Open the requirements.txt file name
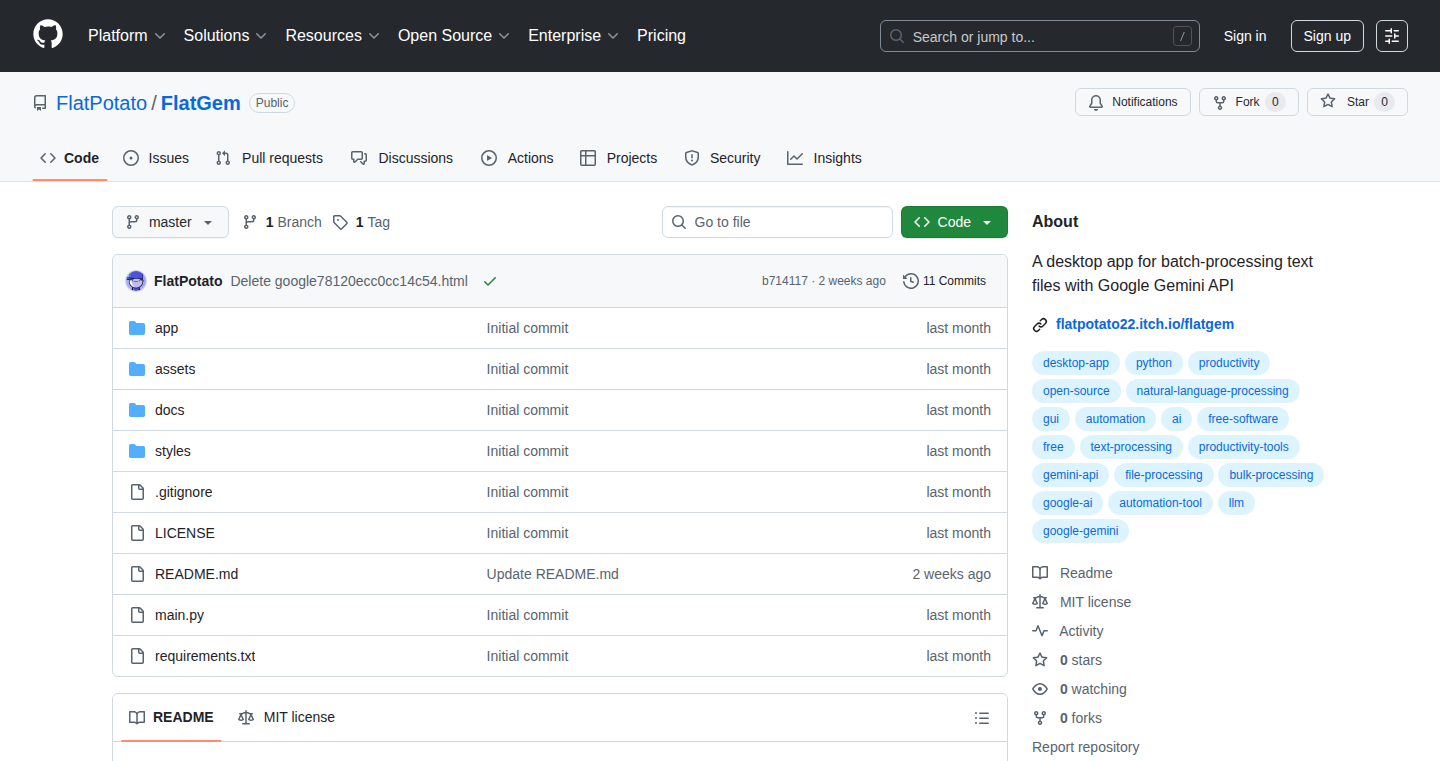 click(x=205, y=656)
